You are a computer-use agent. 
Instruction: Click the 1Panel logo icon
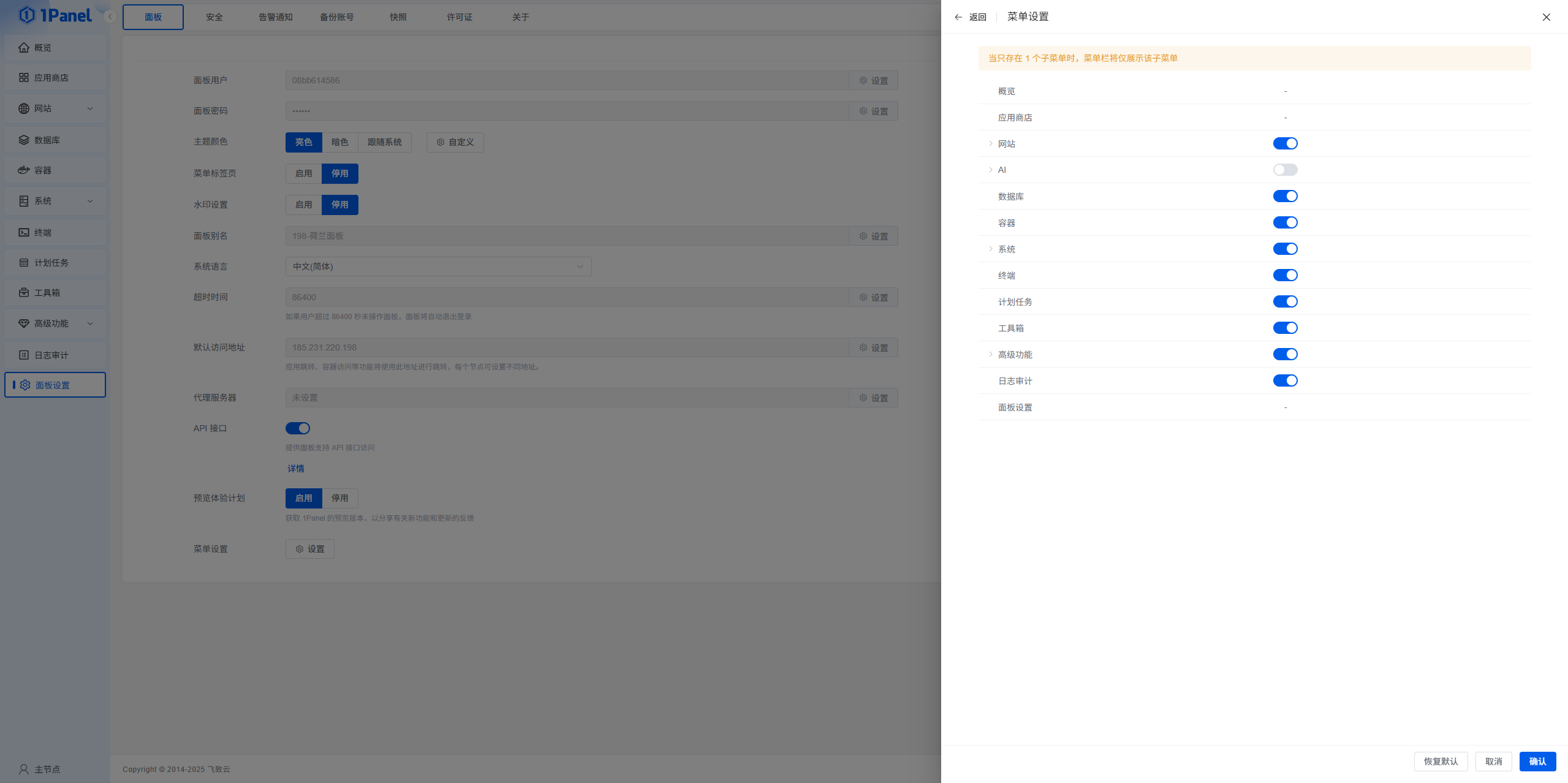click(27, 15)
